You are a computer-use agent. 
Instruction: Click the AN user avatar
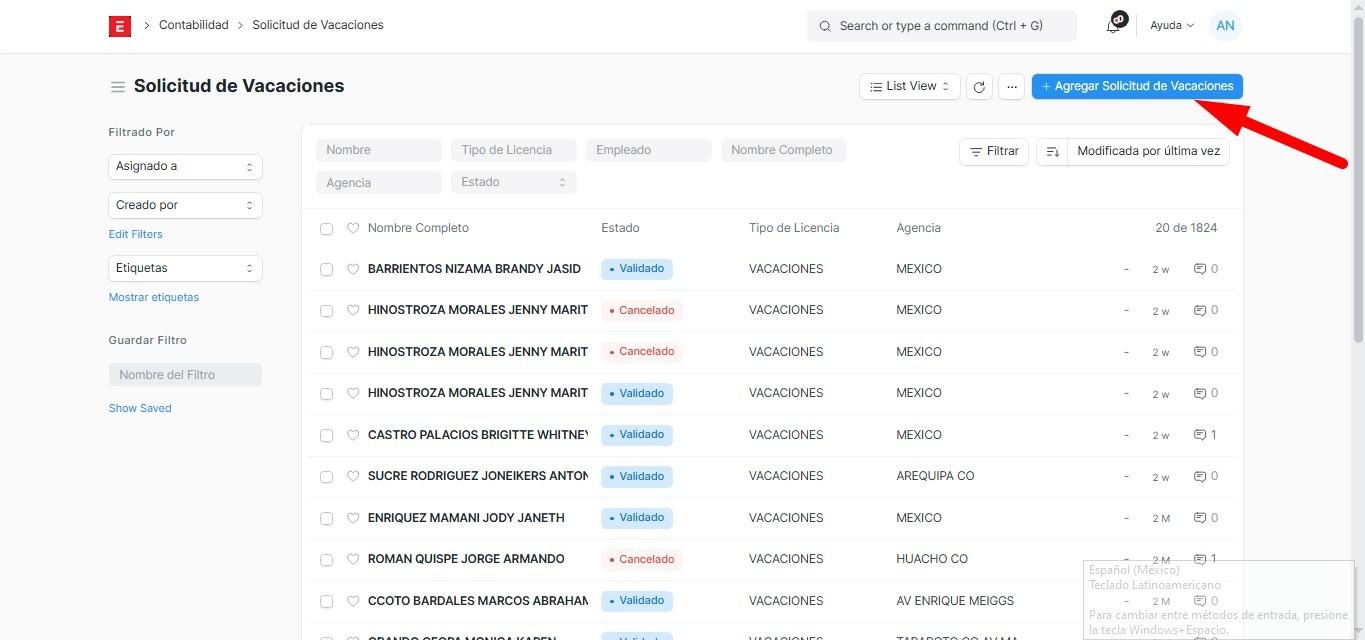pos(1225,26)
